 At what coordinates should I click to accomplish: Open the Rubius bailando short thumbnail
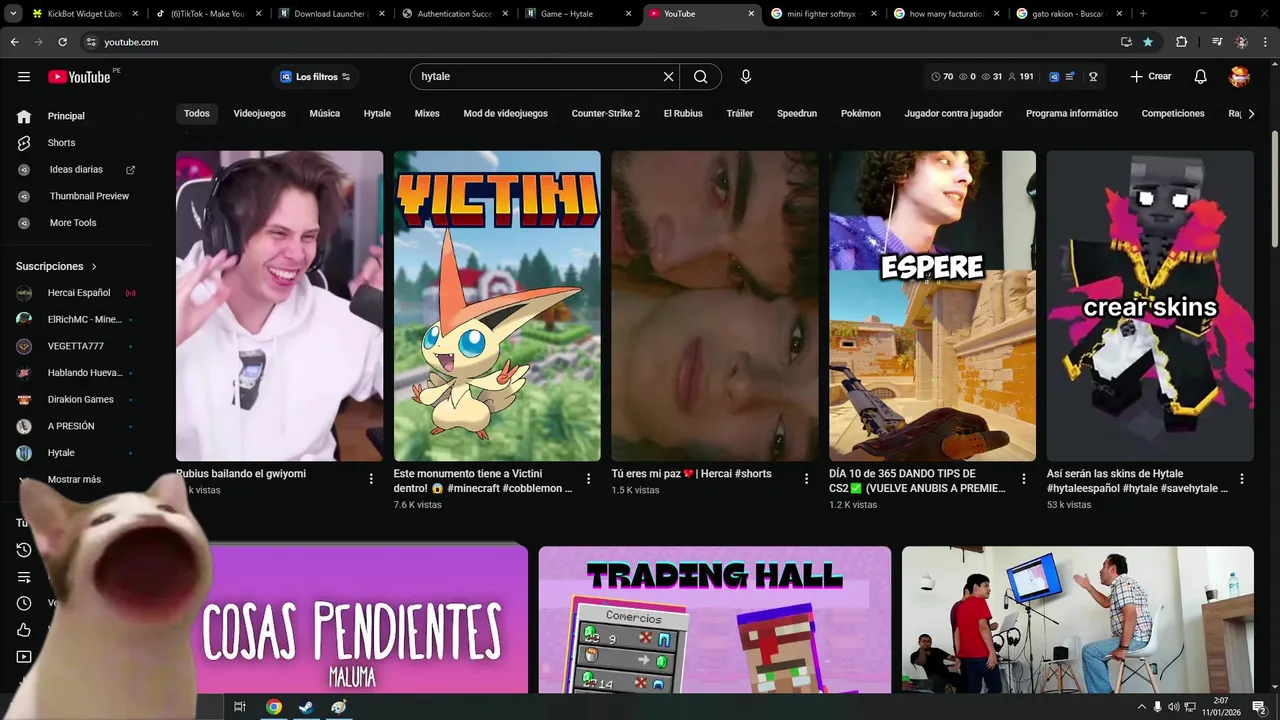[x=279, y=306]
